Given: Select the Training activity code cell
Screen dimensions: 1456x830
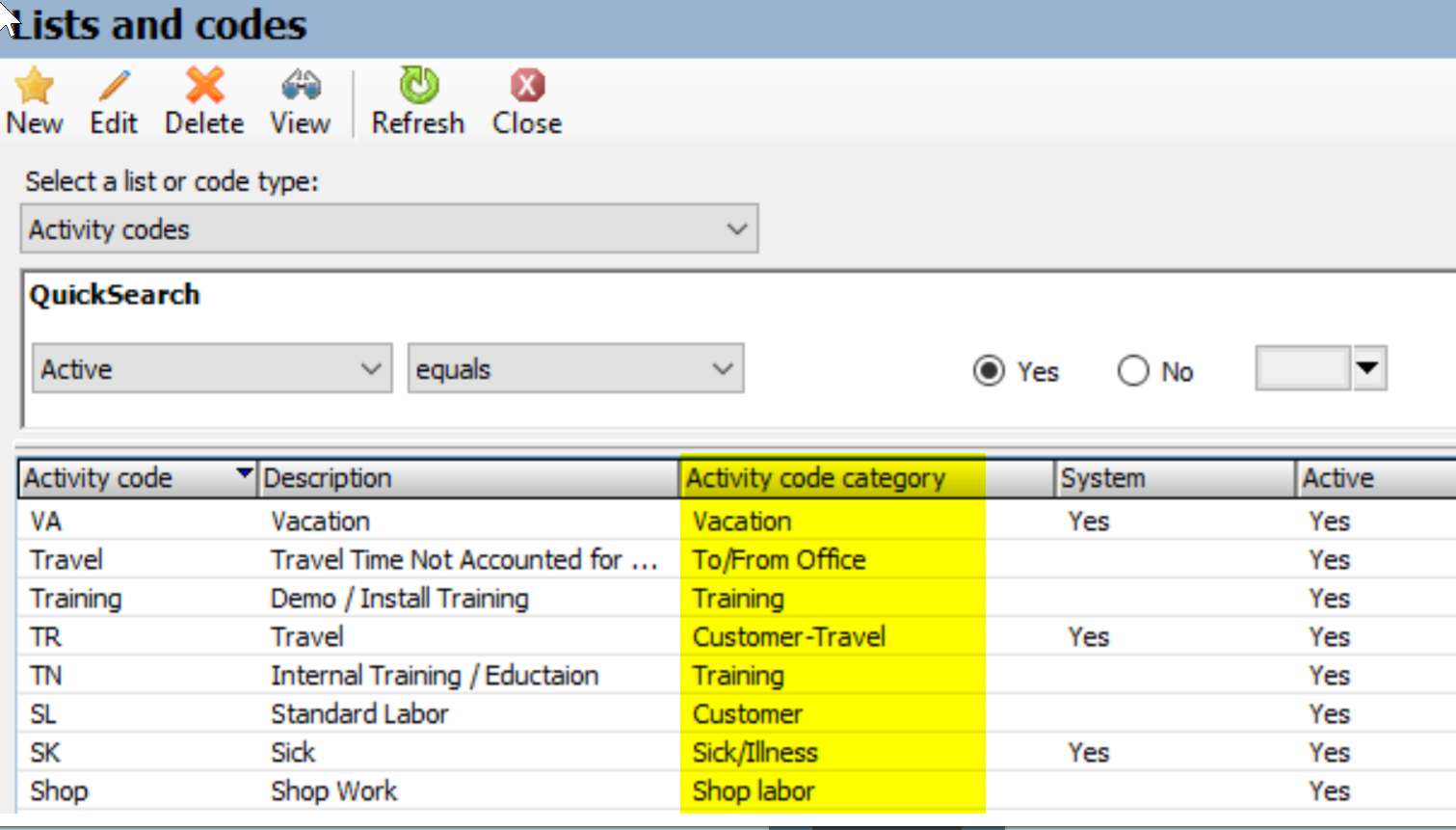Looking at the screenshot, I should (x=75, y=599).
